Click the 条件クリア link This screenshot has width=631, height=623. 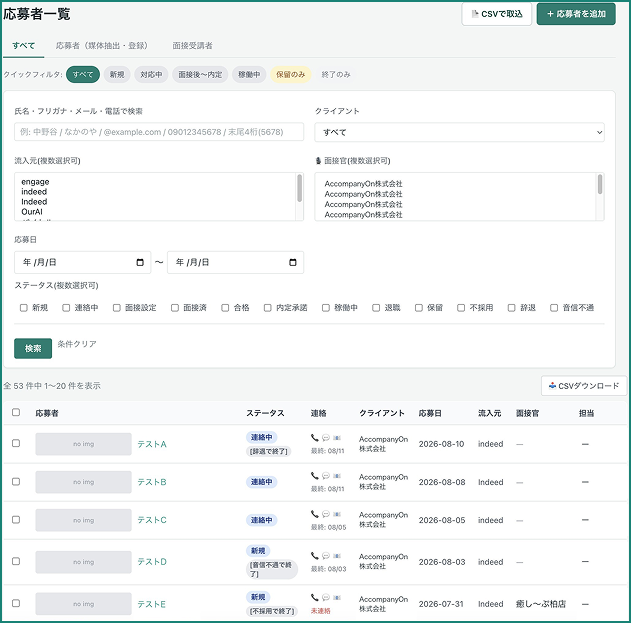click(x=77, y=344)
